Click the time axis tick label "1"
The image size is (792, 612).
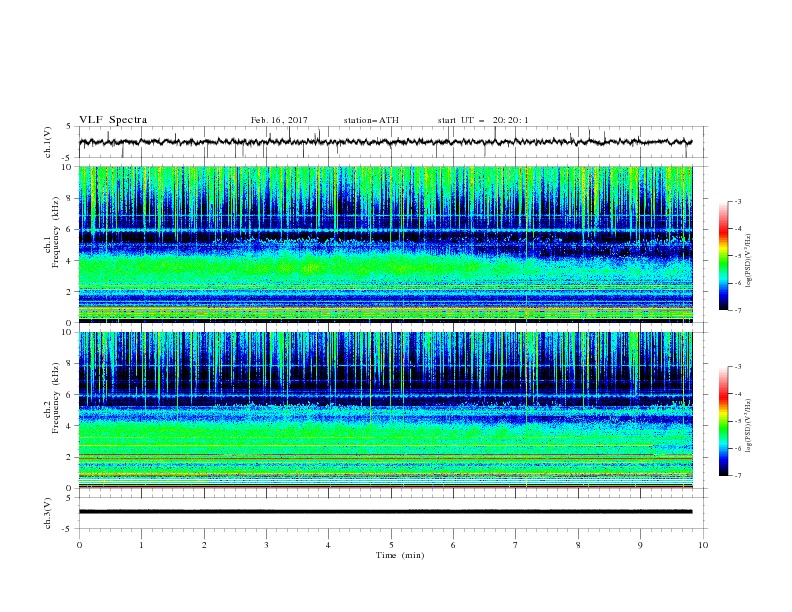pyautogui.click(x=141, y=545)
